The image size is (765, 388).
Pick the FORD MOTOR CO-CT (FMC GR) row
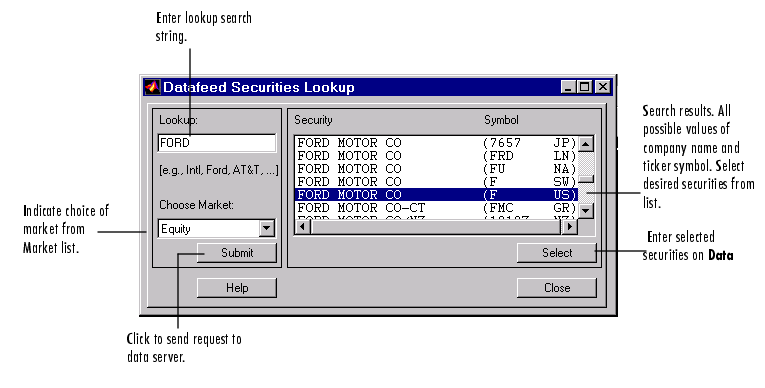point(437,208)
